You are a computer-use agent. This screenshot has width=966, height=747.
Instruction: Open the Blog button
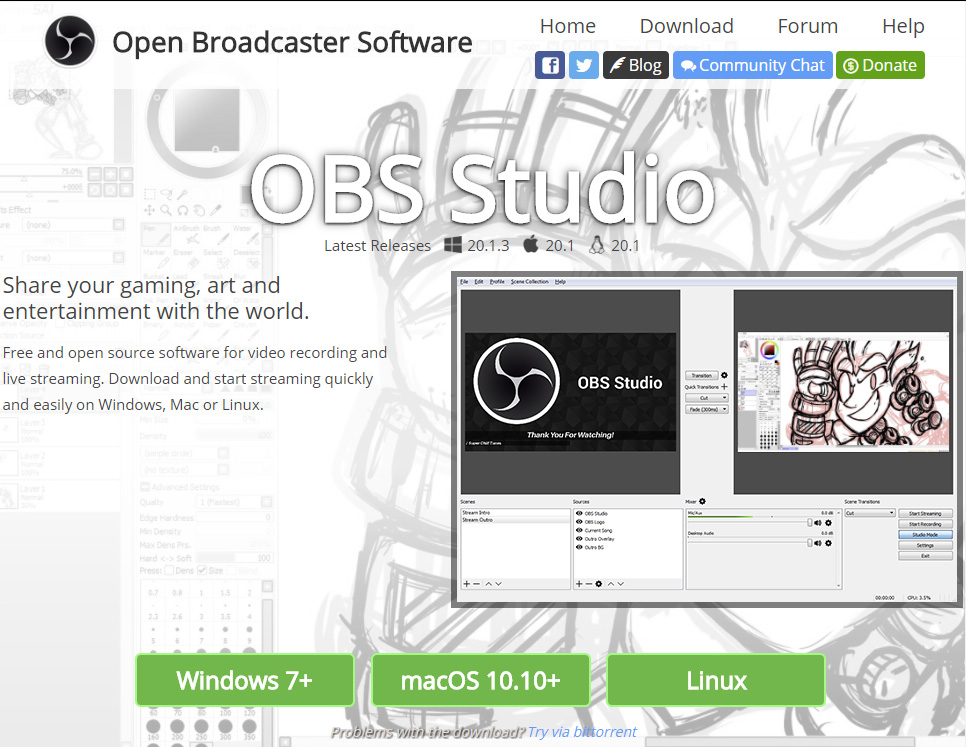[x=636, y=65]
